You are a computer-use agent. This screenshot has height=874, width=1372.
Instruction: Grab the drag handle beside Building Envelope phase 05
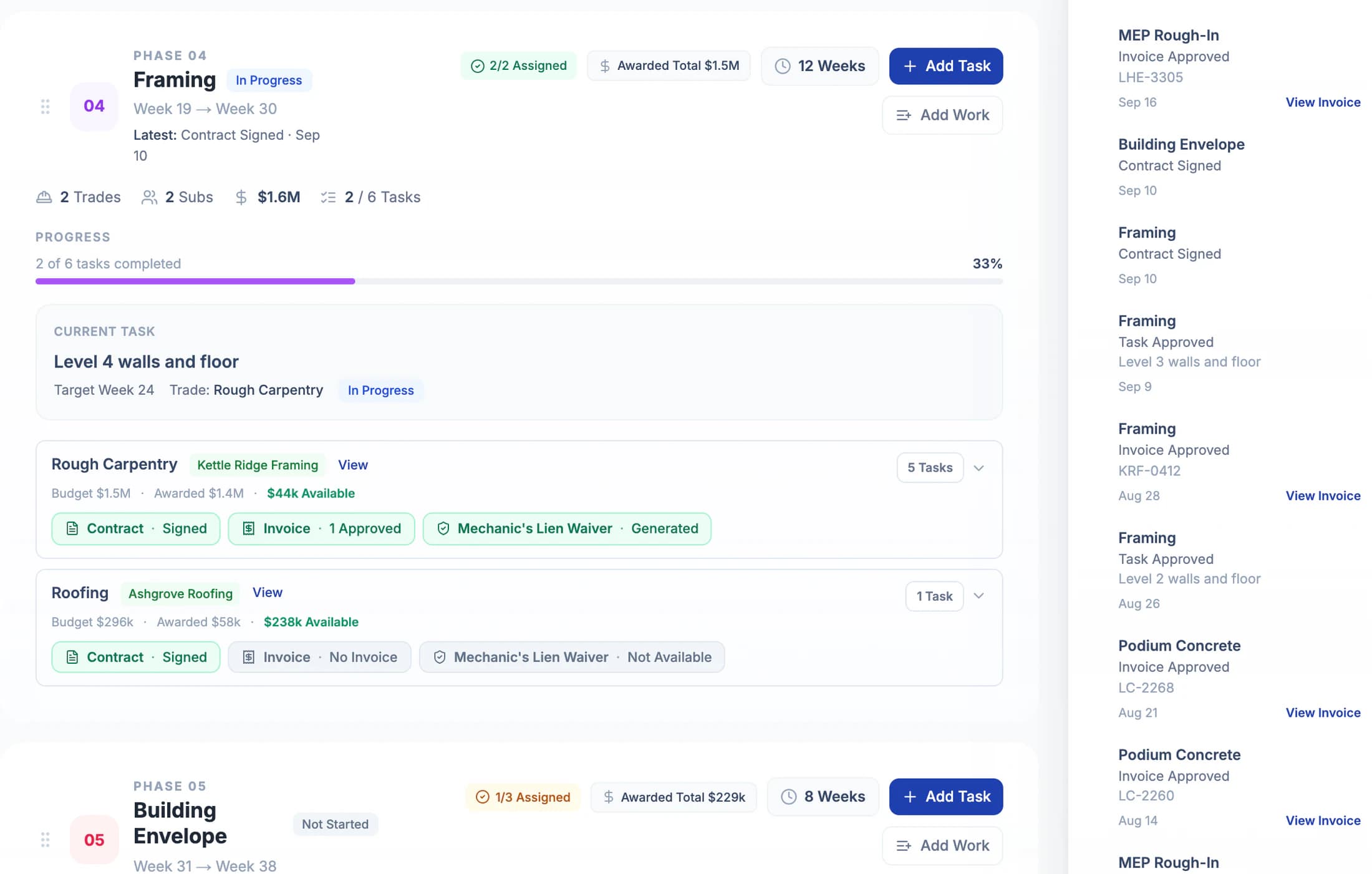tap(45, 840)
